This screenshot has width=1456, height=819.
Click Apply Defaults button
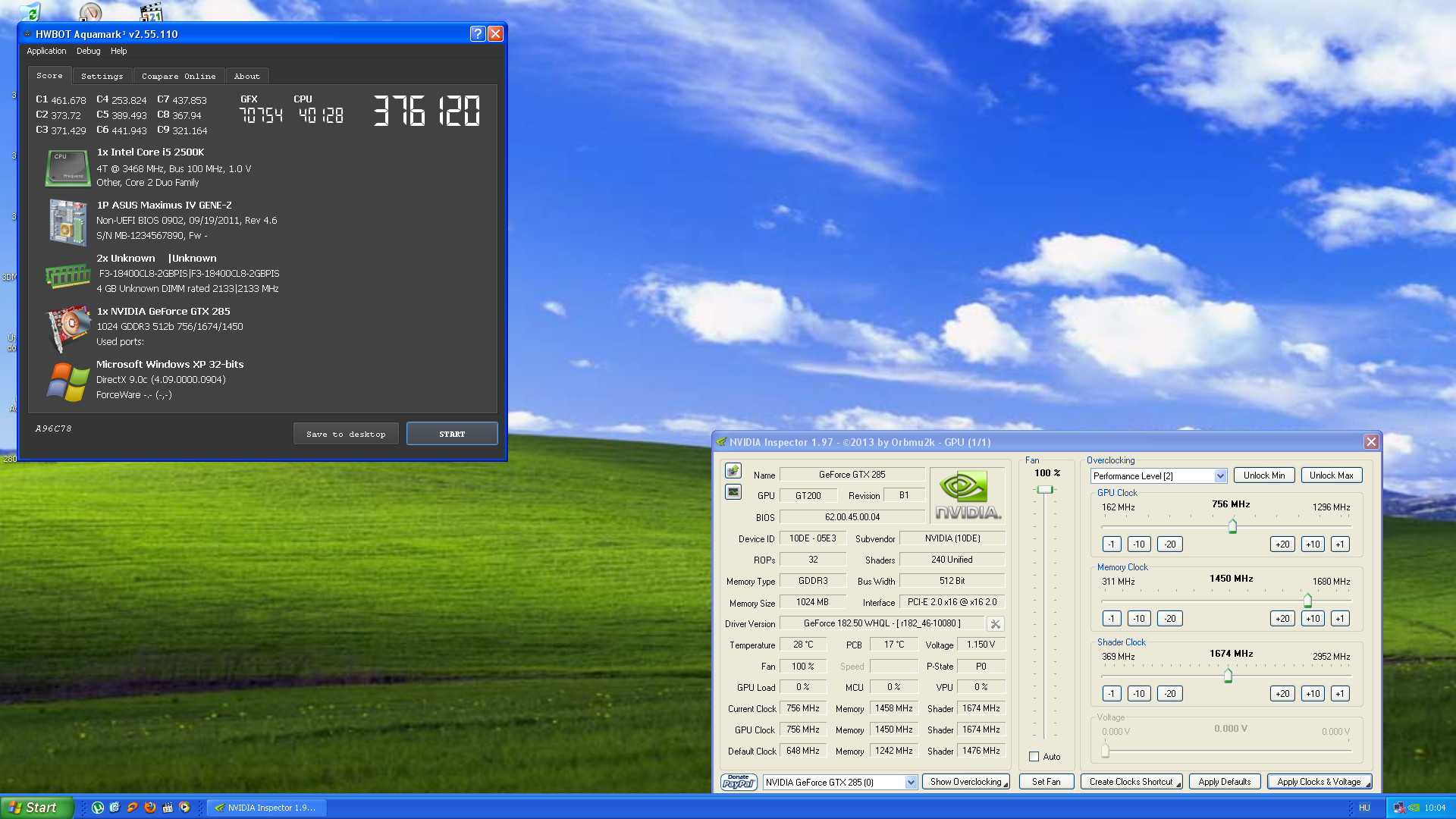click(1225, 782)
